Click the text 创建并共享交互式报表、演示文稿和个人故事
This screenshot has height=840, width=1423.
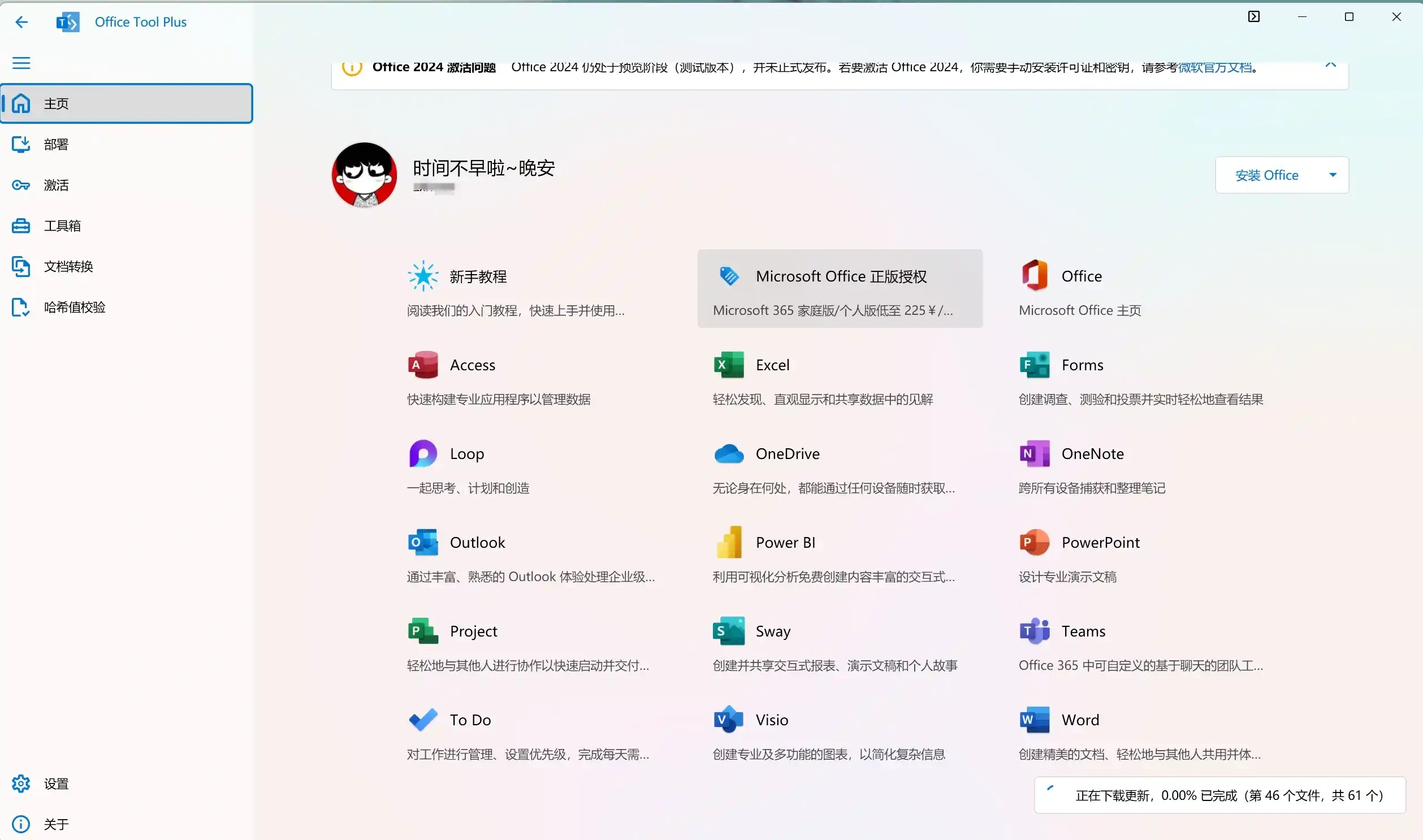click(x=835, y=666)
